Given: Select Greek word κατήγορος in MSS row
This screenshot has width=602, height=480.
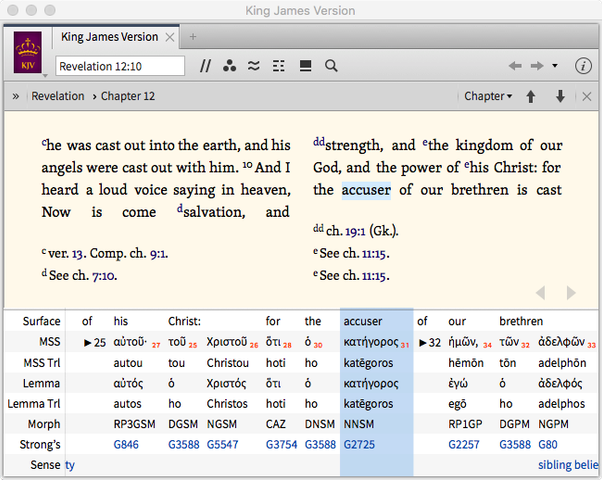Looking at the screenshot, I should pos(371,342).
